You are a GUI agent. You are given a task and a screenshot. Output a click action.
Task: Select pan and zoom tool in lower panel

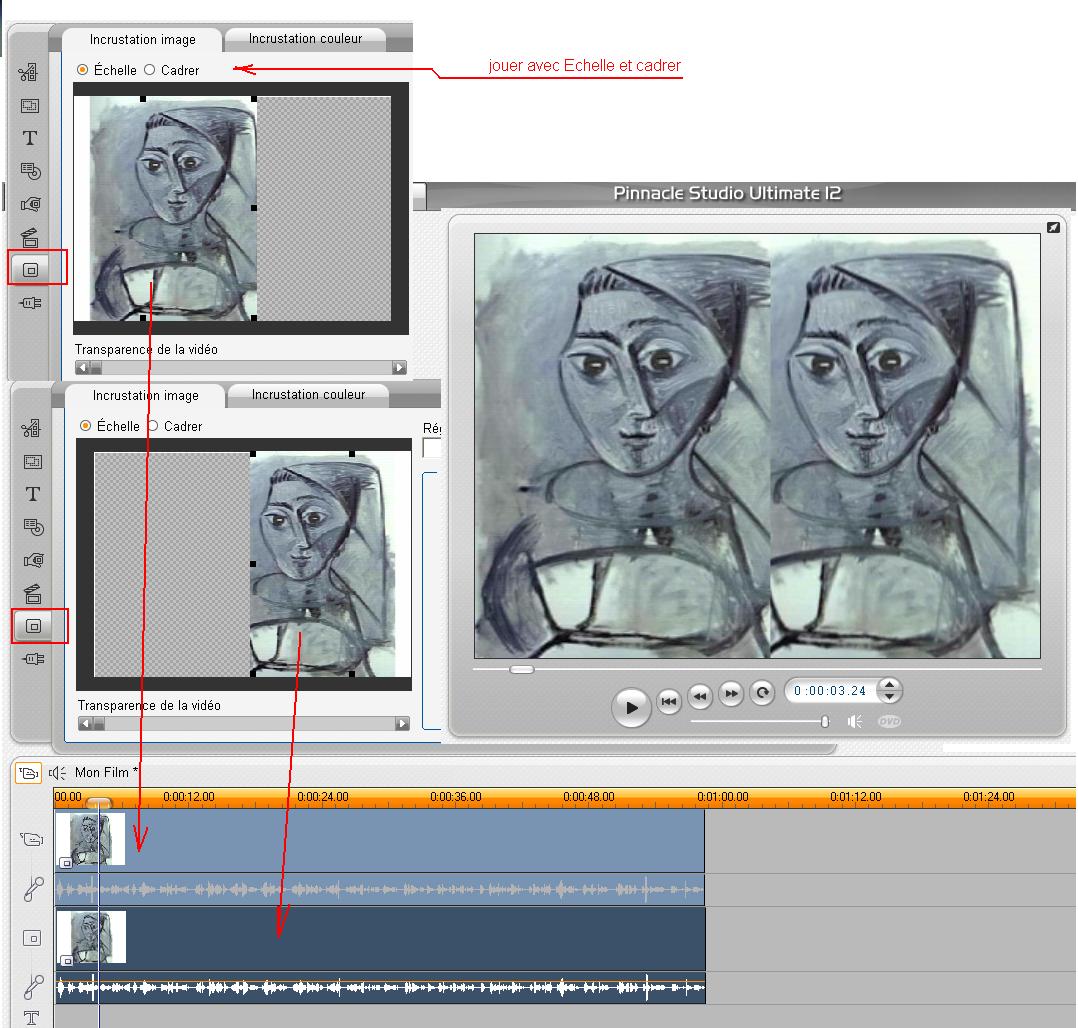tap(32, 461)
